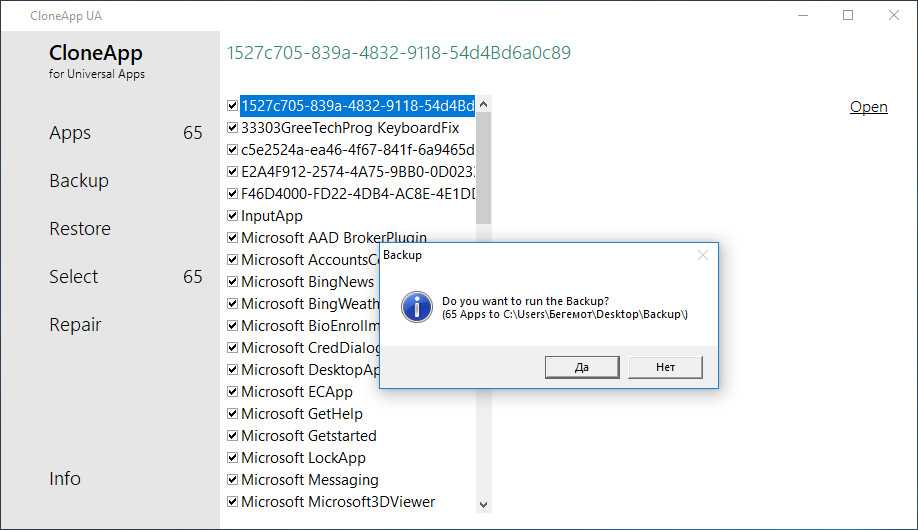Toggle the Microsoft ECApp checkbox
The width and height of the screenshot is (918, 530).
233,391
